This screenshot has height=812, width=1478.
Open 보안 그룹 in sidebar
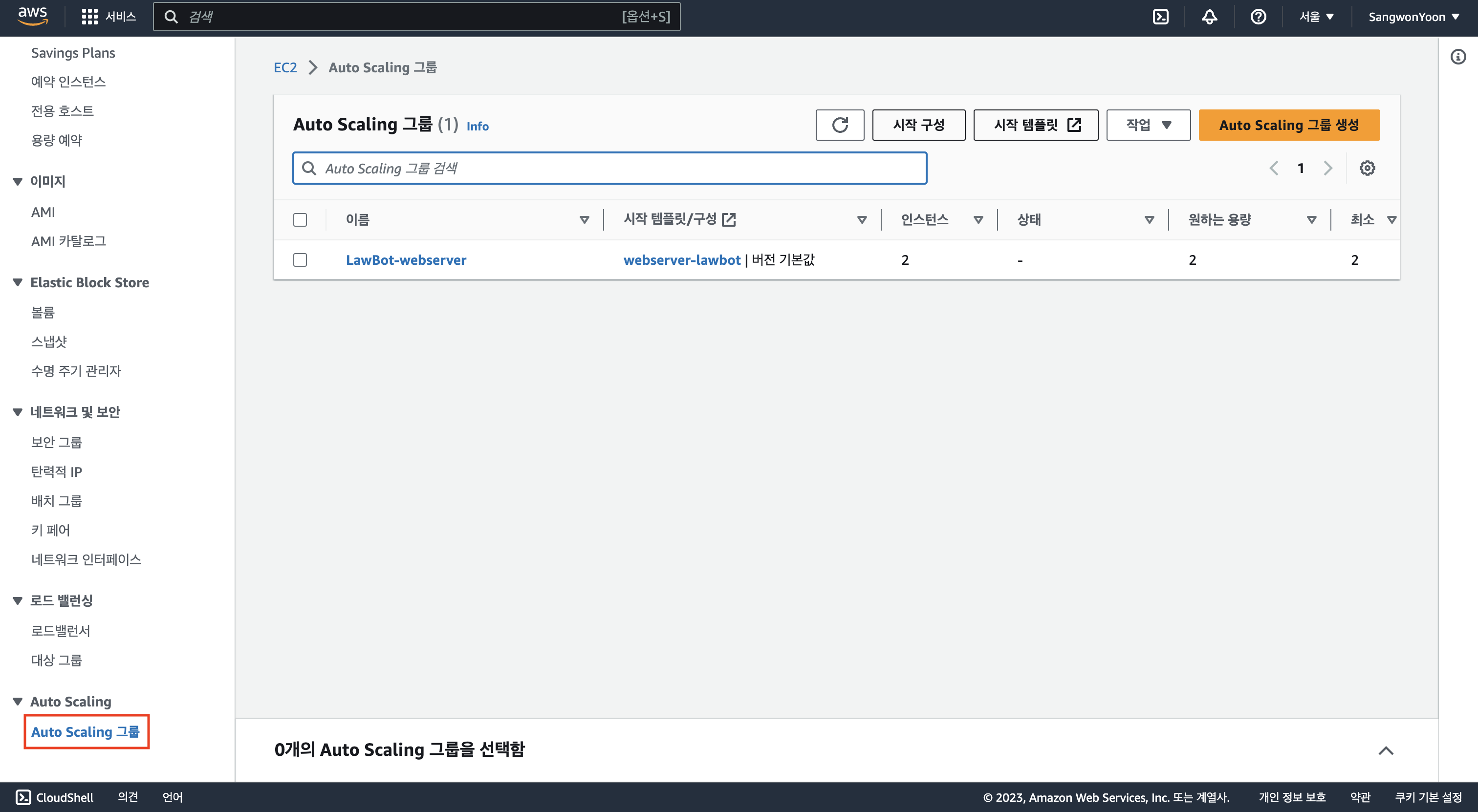click(x=56, y=442)
